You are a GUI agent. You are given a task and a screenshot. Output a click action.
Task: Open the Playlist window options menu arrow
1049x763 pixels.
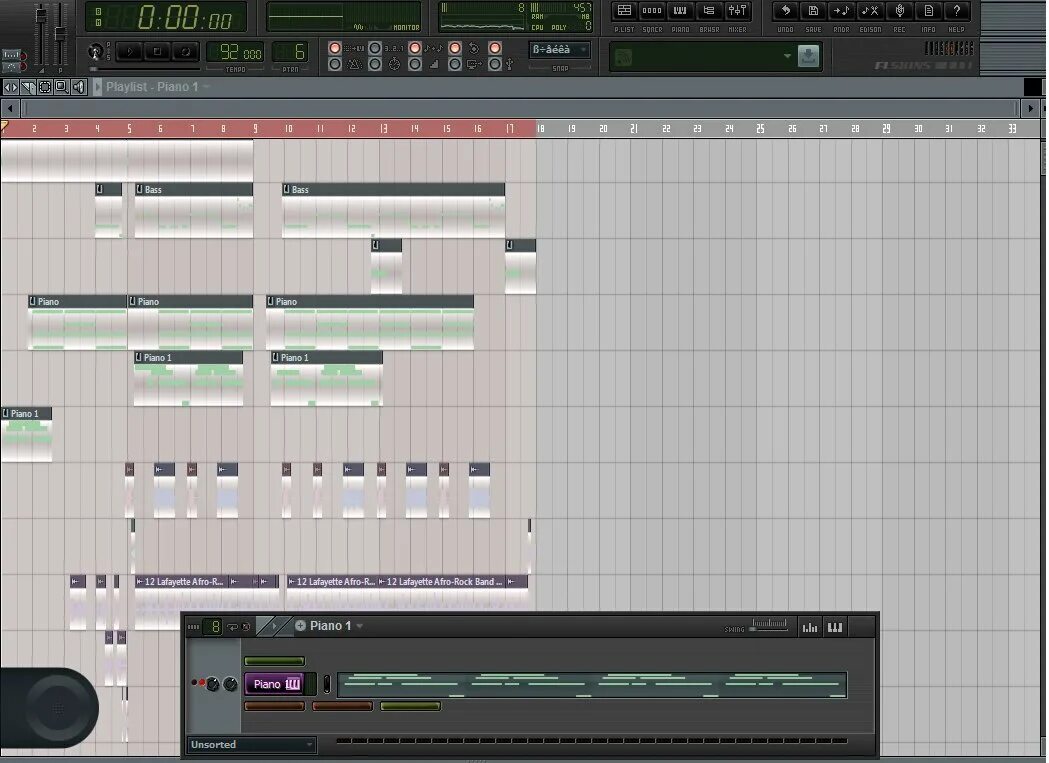[x=98, y=87]
